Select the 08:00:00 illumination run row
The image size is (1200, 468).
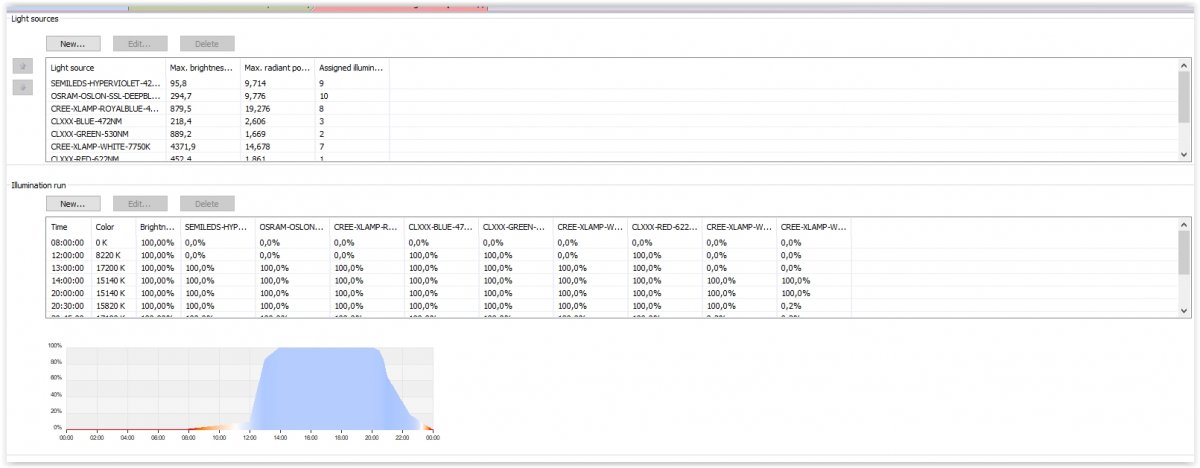click(612, 242)
